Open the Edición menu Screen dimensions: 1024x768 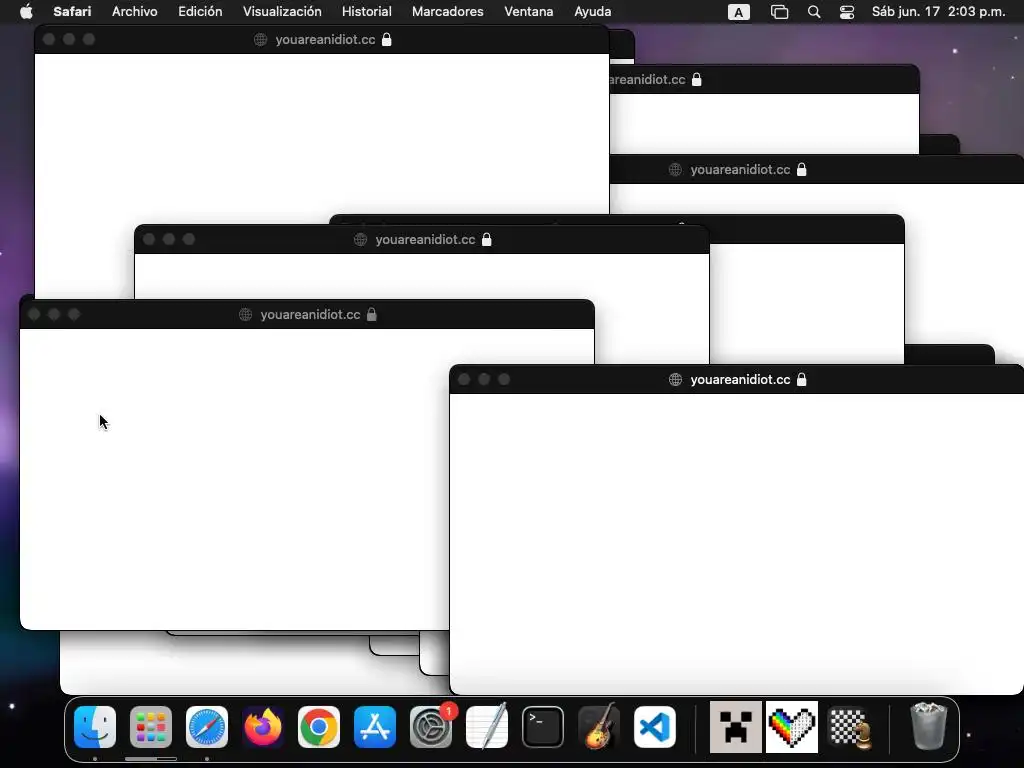pos(200,12)
